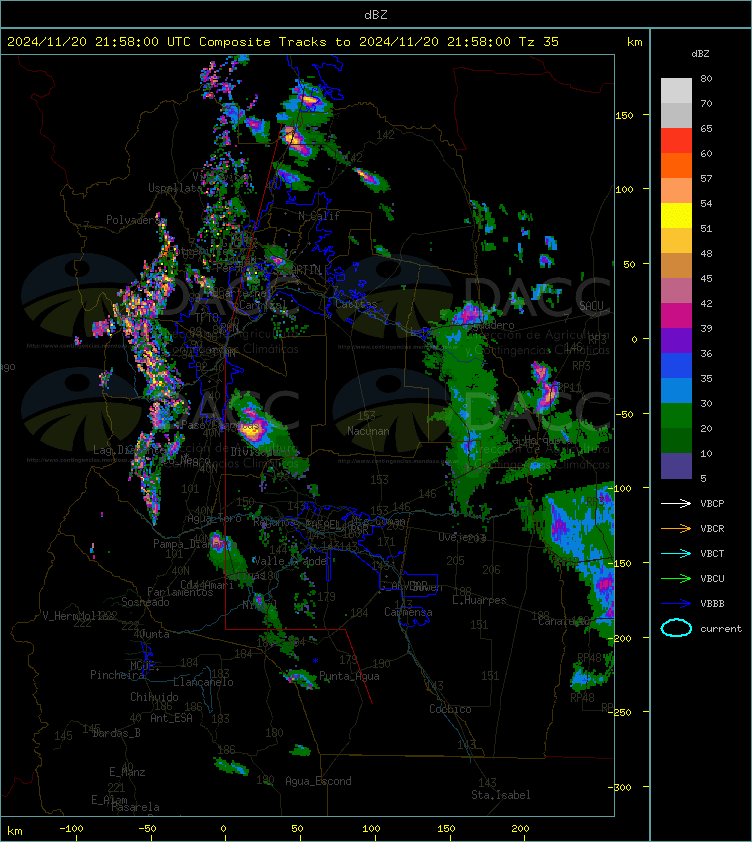752x842 pixels.
Task: Select the light blue 30–35 dBZ swatch
Action: click(x=676, y=390)
